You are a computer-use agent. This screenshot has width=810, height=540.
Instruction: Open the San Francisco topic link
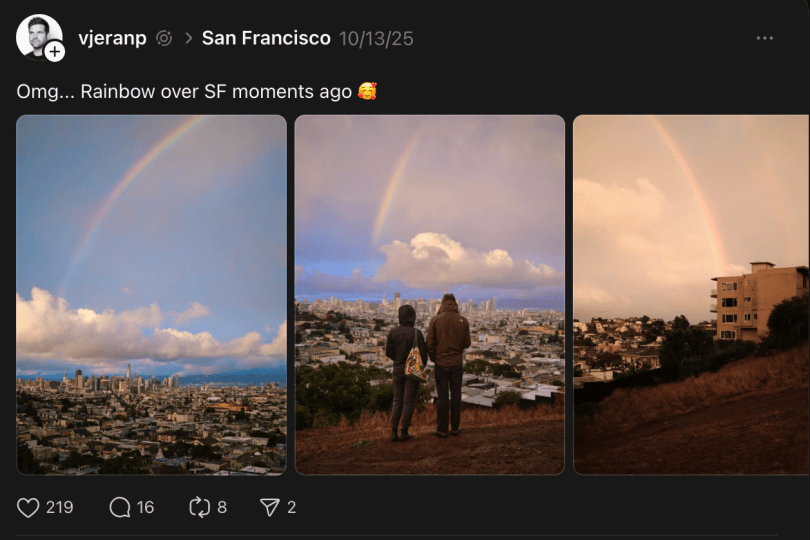click(x=266, y=38)
